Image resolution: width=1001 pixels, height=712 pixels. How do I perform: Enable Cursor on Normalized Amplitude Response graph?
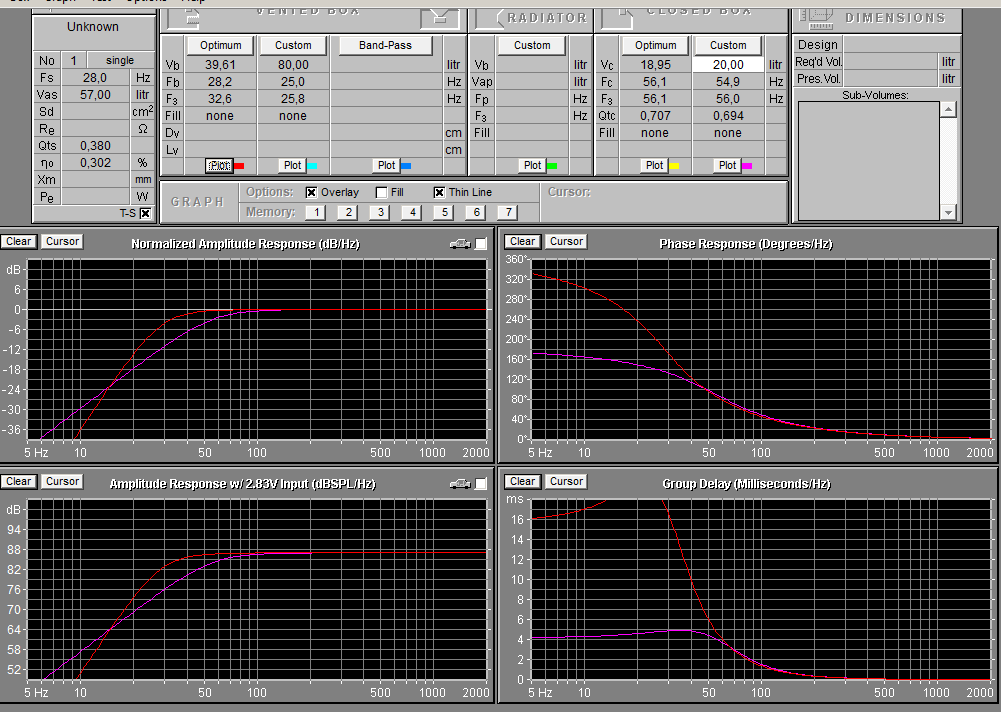[62, 241]
